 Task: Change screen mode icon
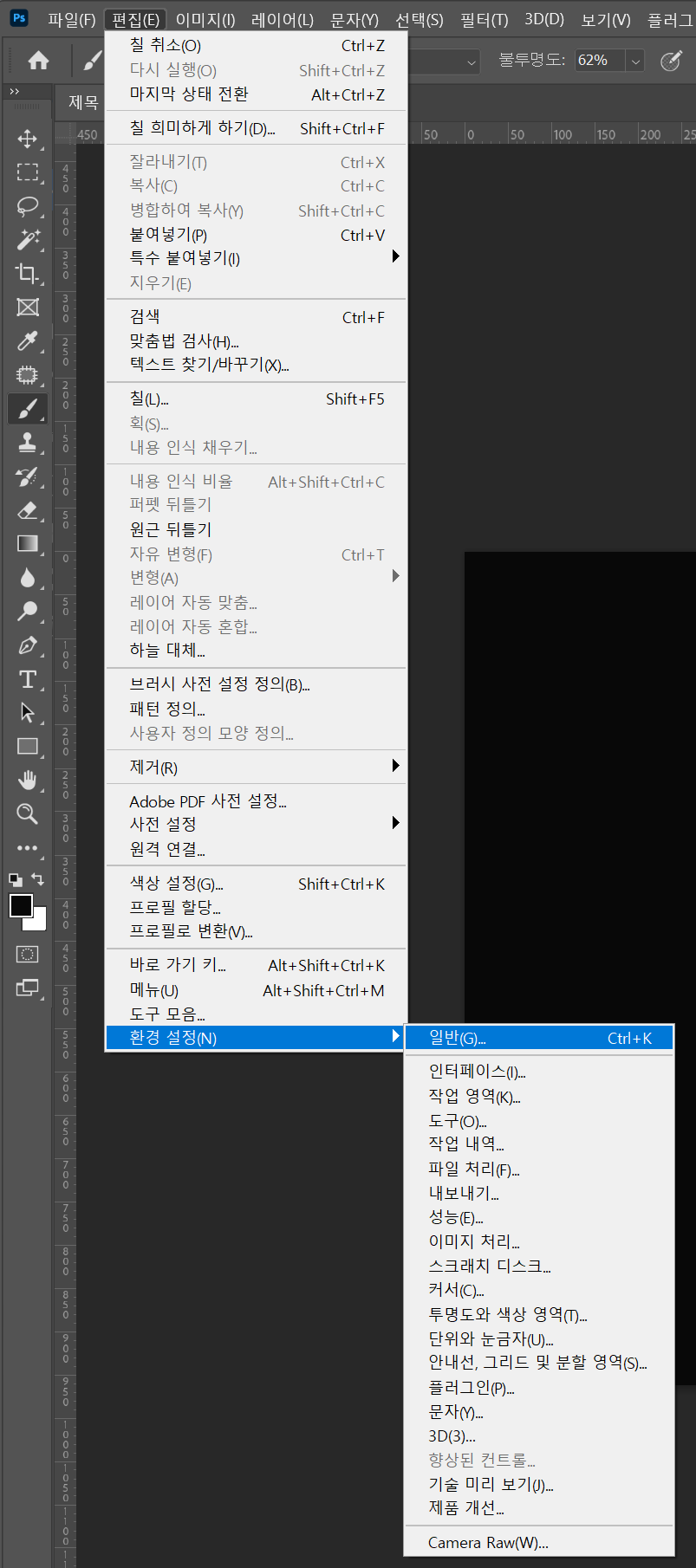27,988
